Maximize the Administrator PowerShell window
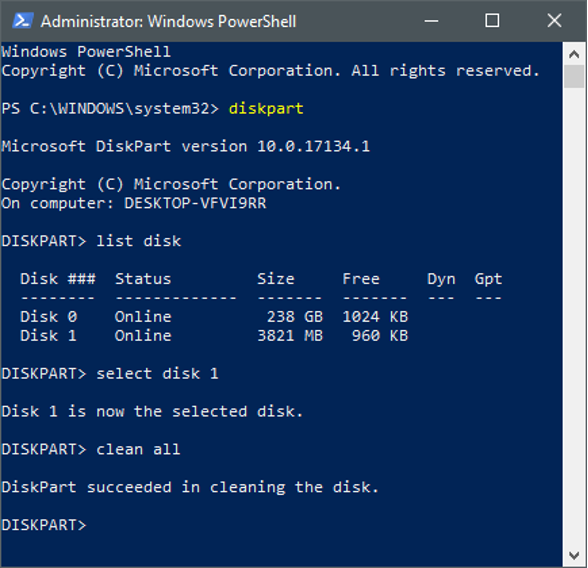The height and width of the screenshot is (568, 588). 492,21
